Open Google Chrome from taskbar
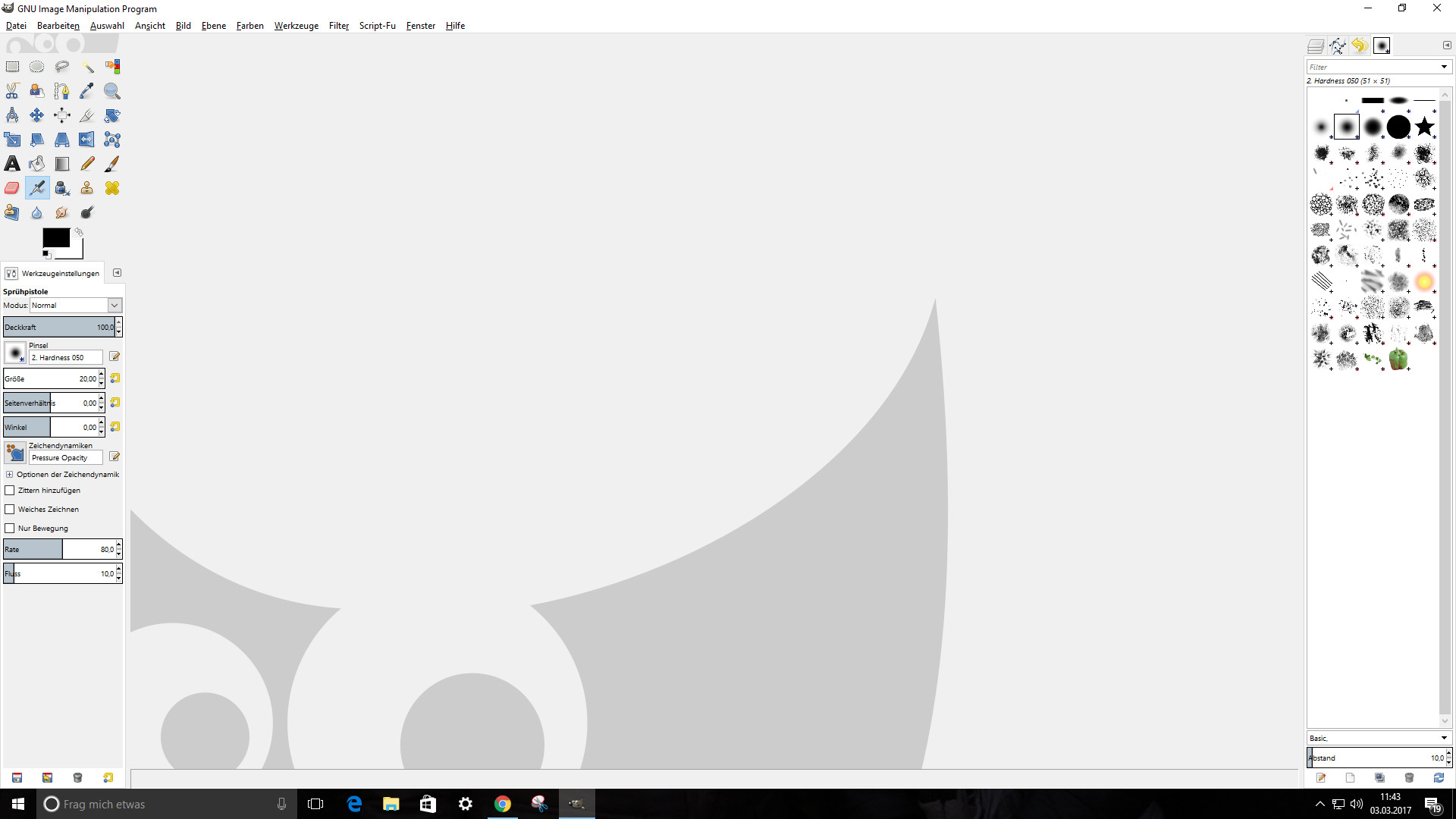The width and height of the screenshot is (1456, 819). [502, 804]
